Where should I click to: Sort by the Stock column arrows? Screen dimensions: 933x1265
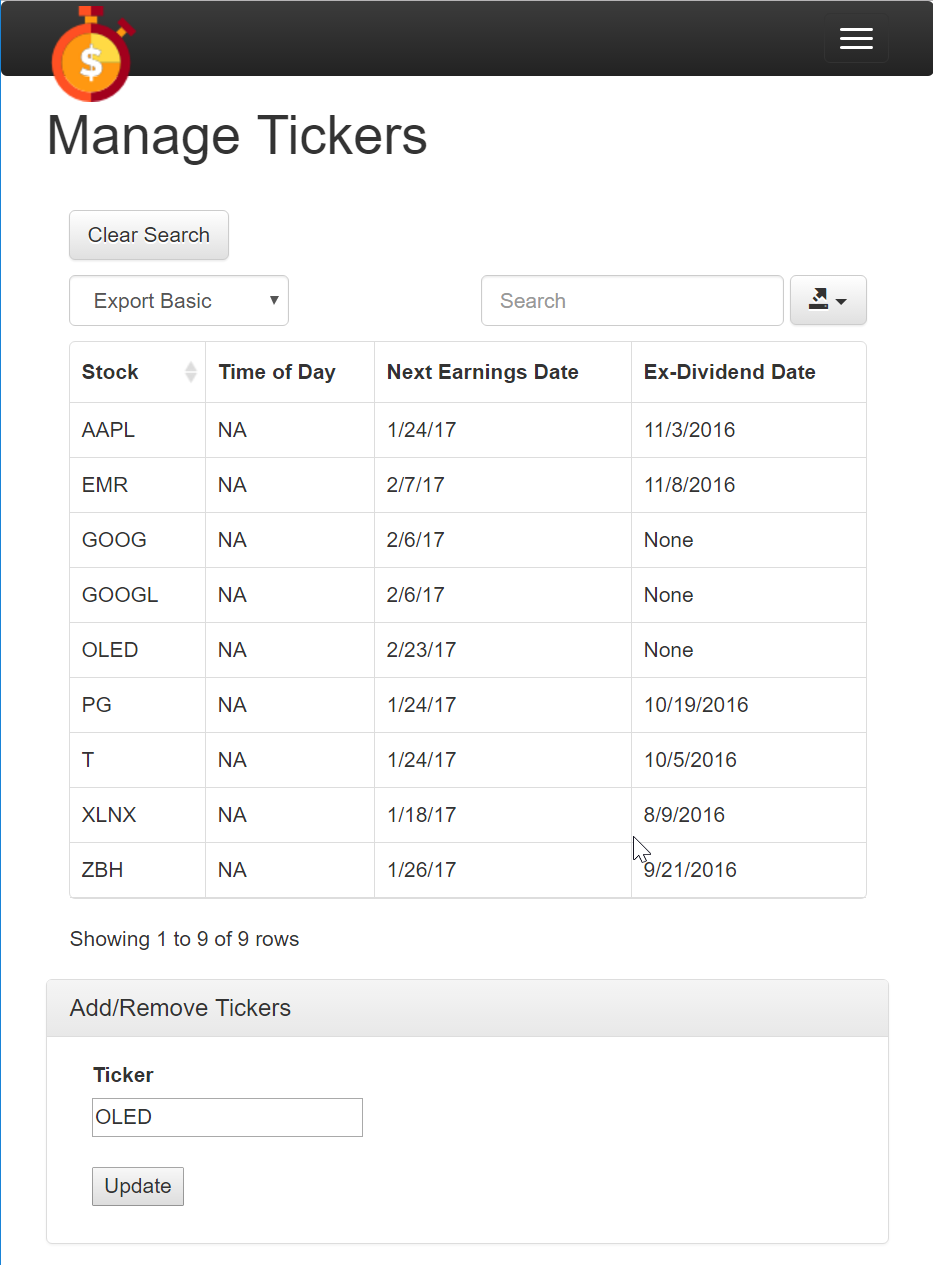pos(191,372)
